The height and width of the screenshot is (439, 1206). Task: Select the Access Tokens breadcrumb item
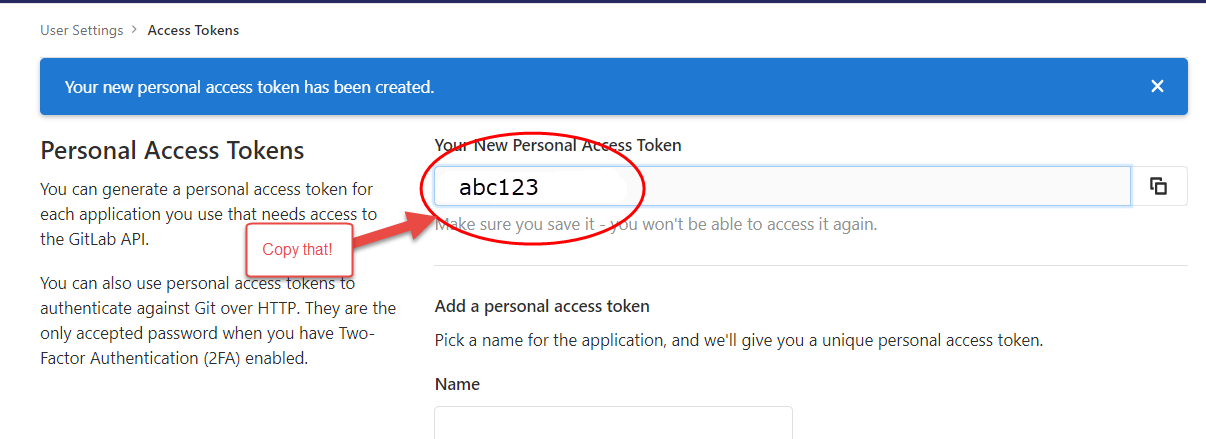(193, 30)
